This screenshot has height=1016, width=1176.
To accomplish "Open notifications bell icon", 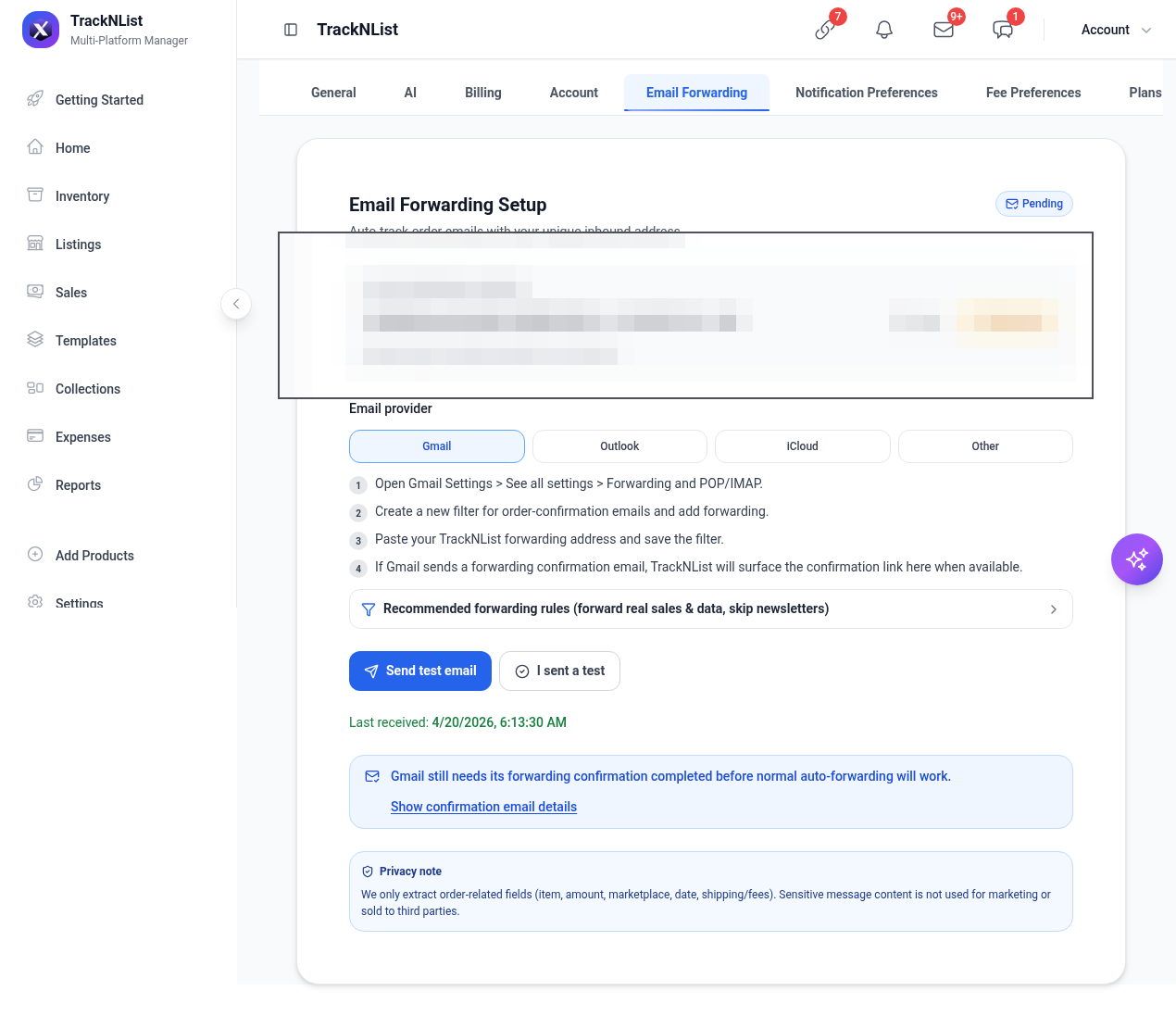I will [884, 30].
